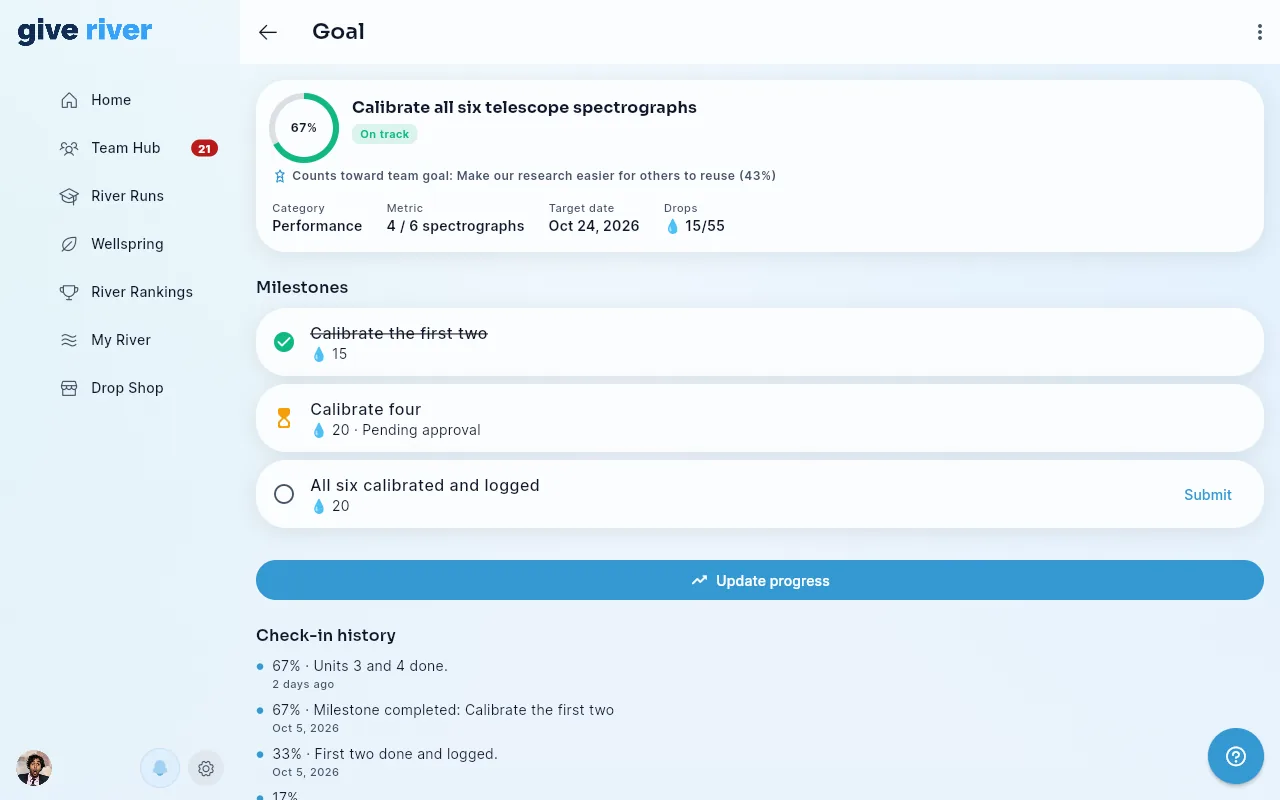
Task: Click the team goal star icon
Action: pyautogui.click(x=280, y=176)
